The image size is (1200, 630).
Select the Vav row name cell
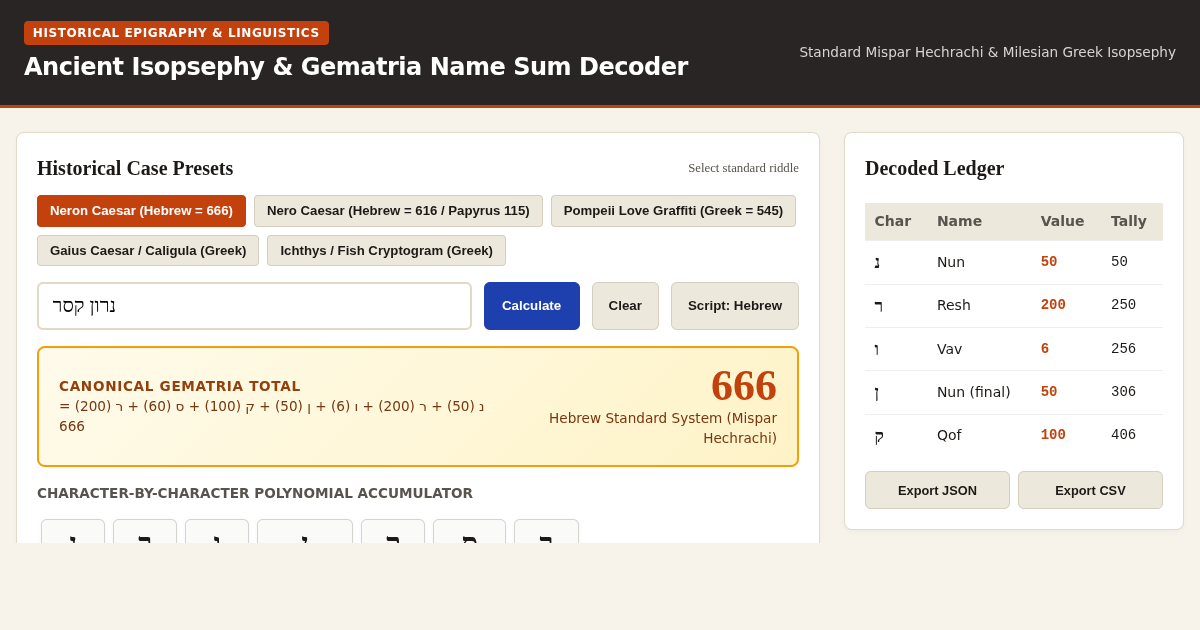(x=950, y=349)
